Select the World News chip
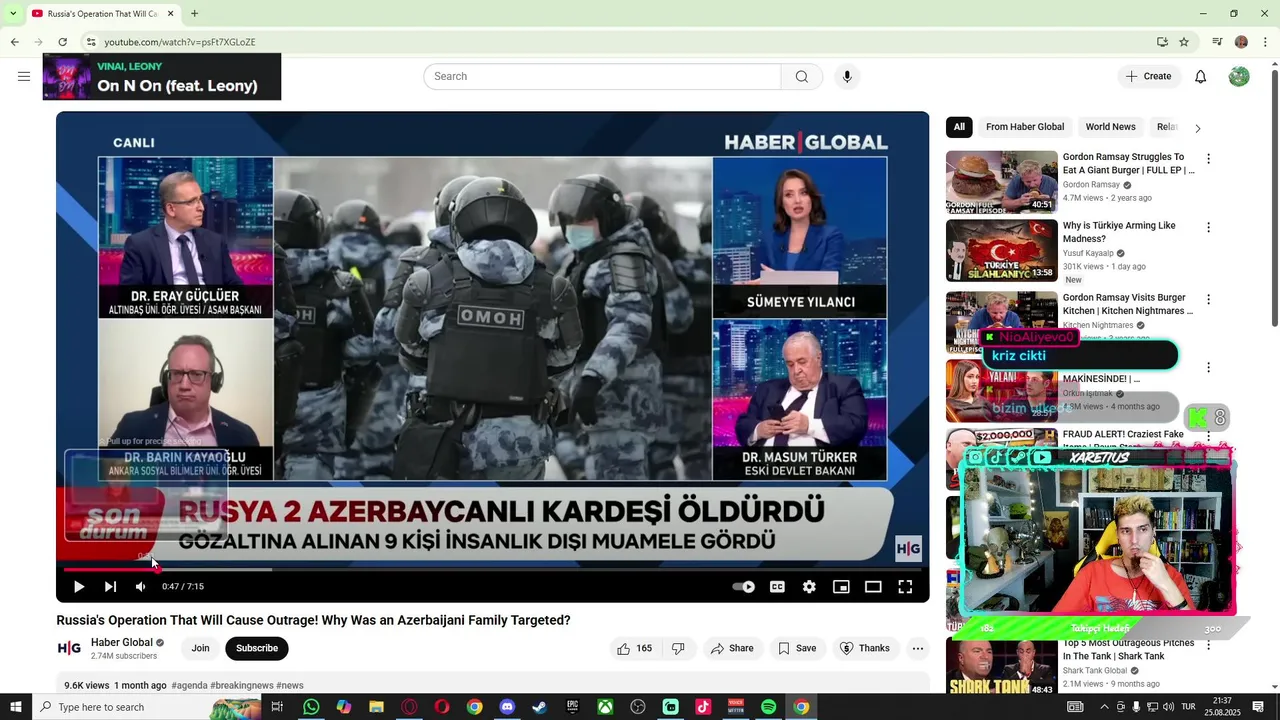The image size is (1280, 720). click(1110, 127)
